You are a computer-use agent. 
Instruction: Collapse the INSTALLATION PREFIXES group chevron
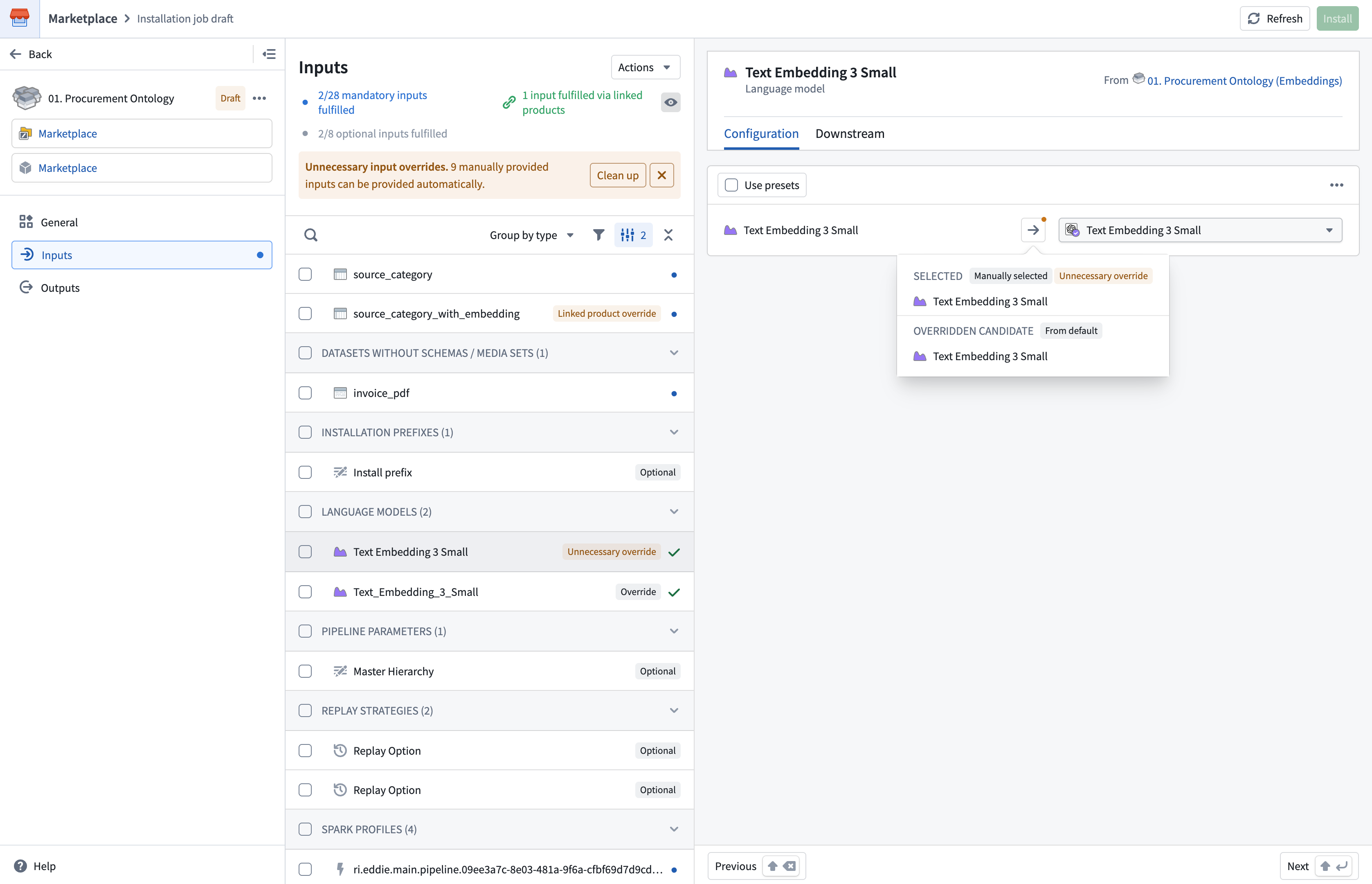[x=674, y=432]
